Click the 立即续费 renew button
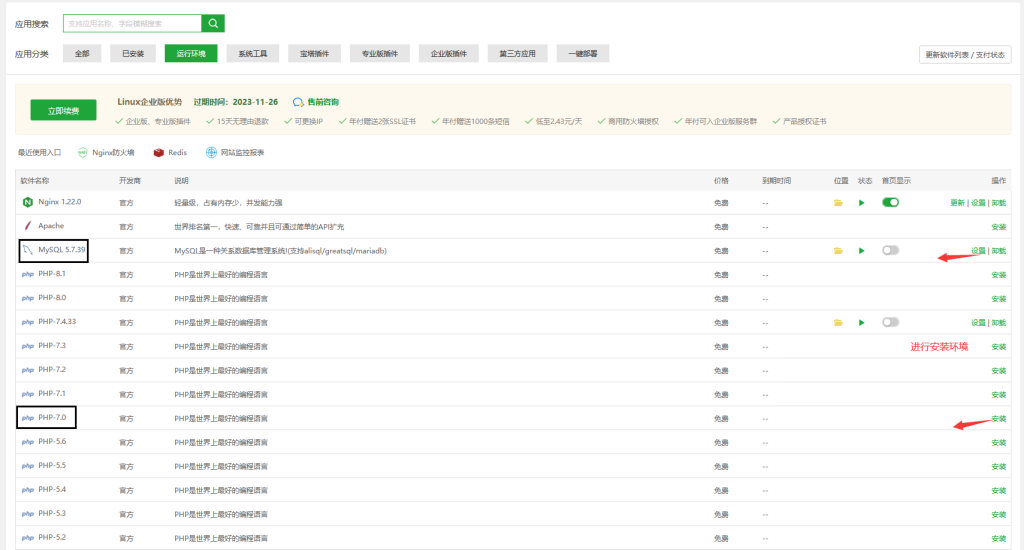The height and width of the screenshot is (550, 1024). 63,110
